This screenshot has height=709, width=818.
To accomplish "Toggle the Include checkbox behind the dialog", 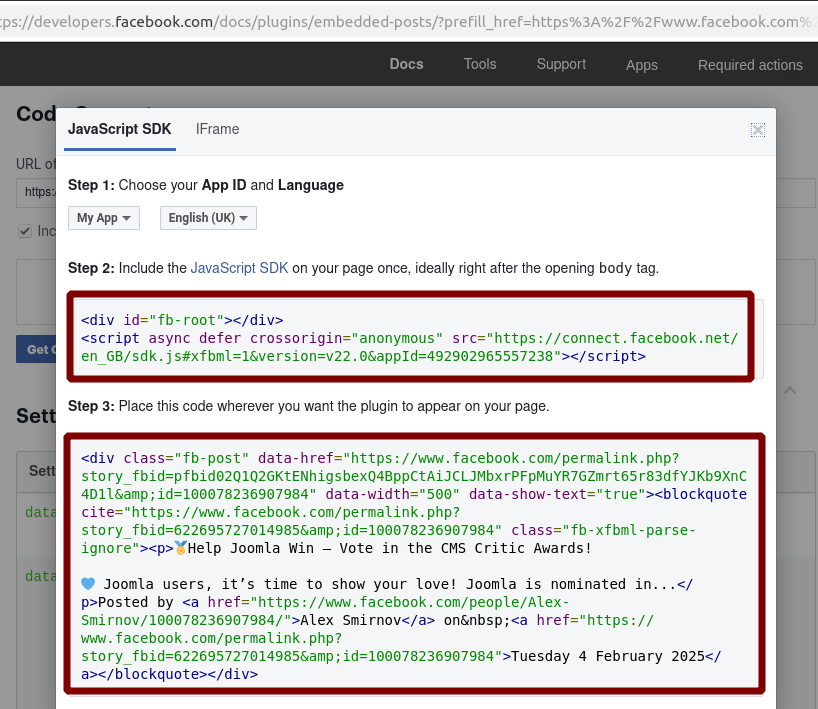I will pos(25,231).
